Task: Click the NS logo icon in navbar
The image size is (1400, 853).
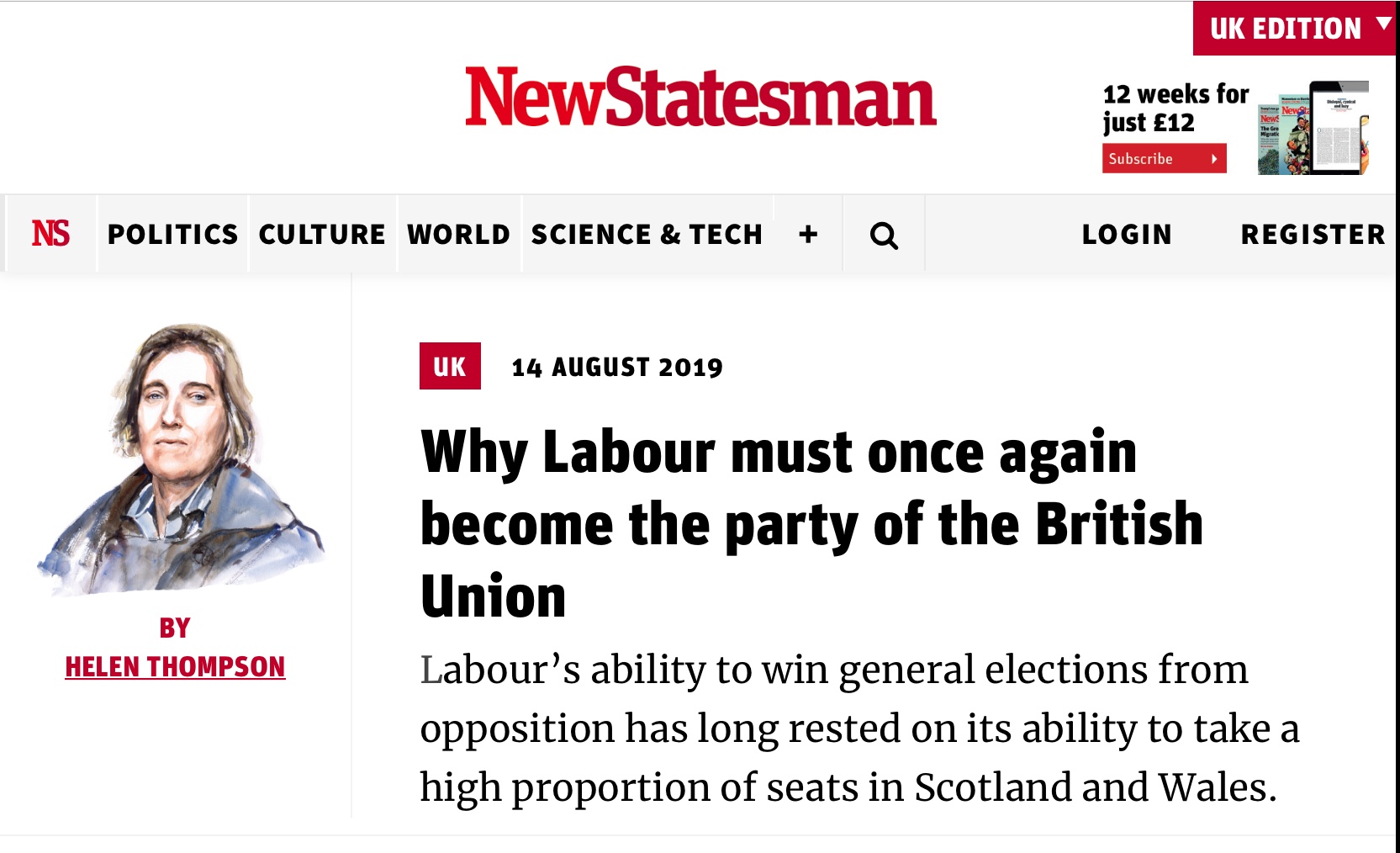Action: [50, 234]
